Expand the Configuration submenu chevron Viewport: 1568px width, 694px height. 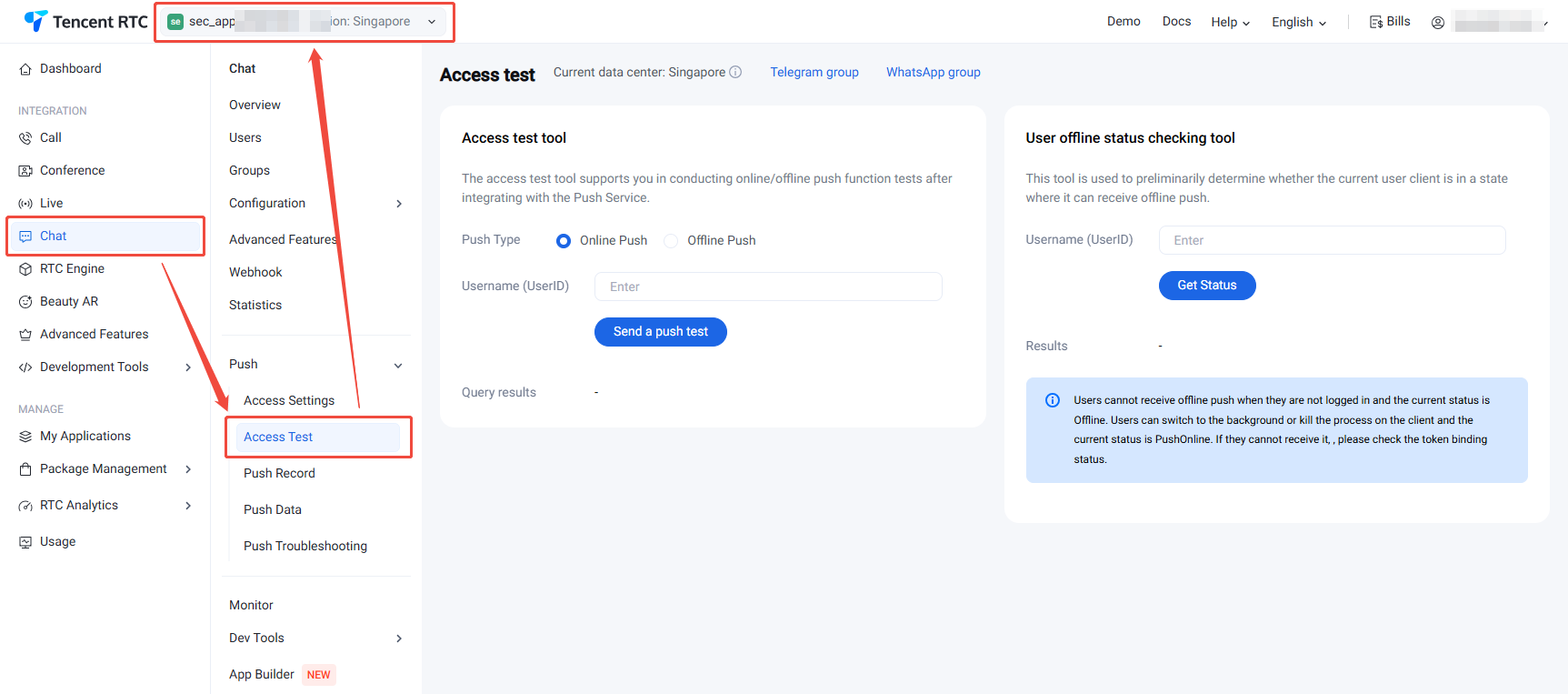coord(399,204)
